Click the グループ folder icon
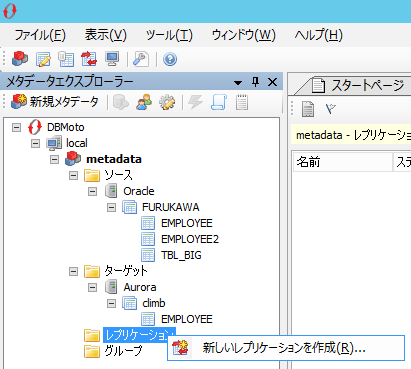The height and width of the screenshot is (369, 411). click(x=92, y=351)
